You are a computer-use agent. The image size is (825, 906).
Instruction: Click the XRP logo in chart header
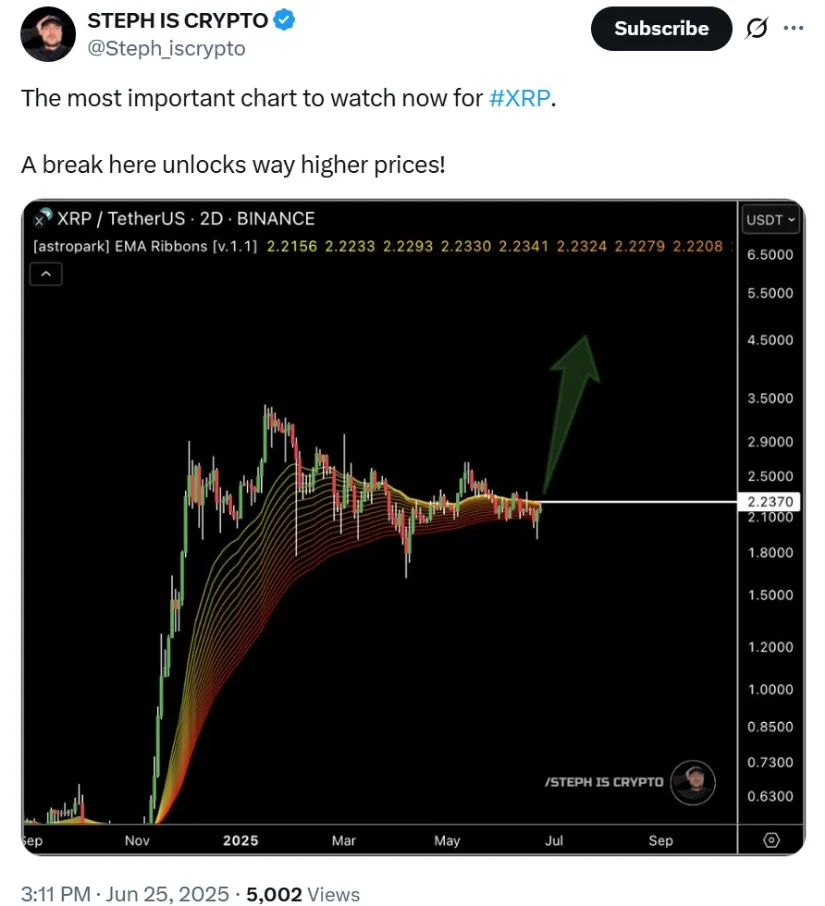42,218
